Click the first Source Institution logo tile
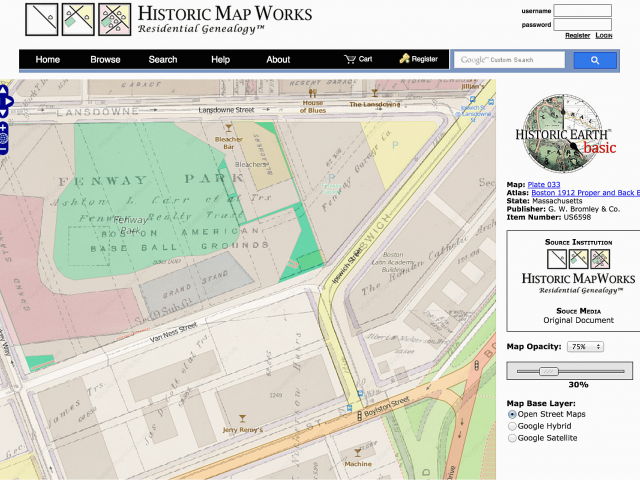 click(557, 259)
